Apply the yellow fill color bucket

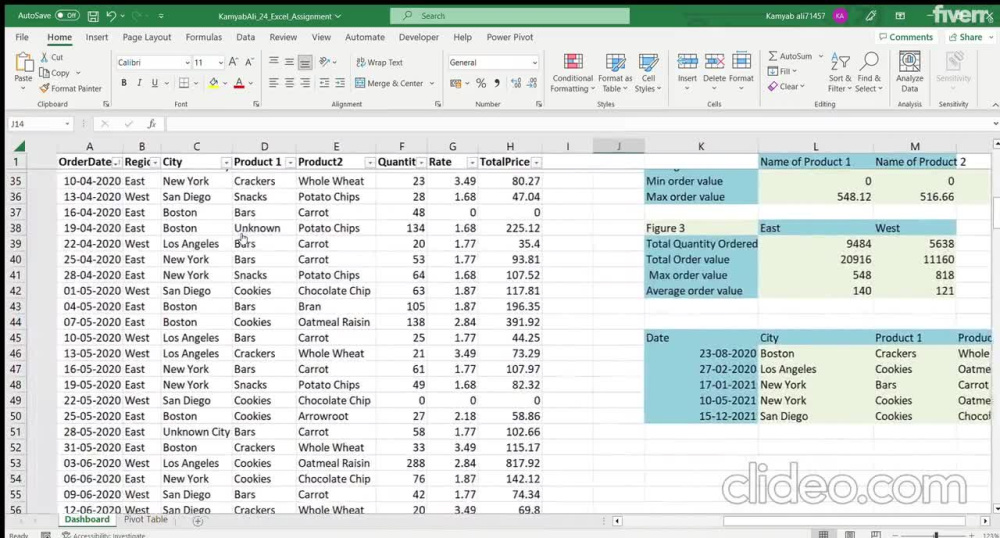pos(214,83)
